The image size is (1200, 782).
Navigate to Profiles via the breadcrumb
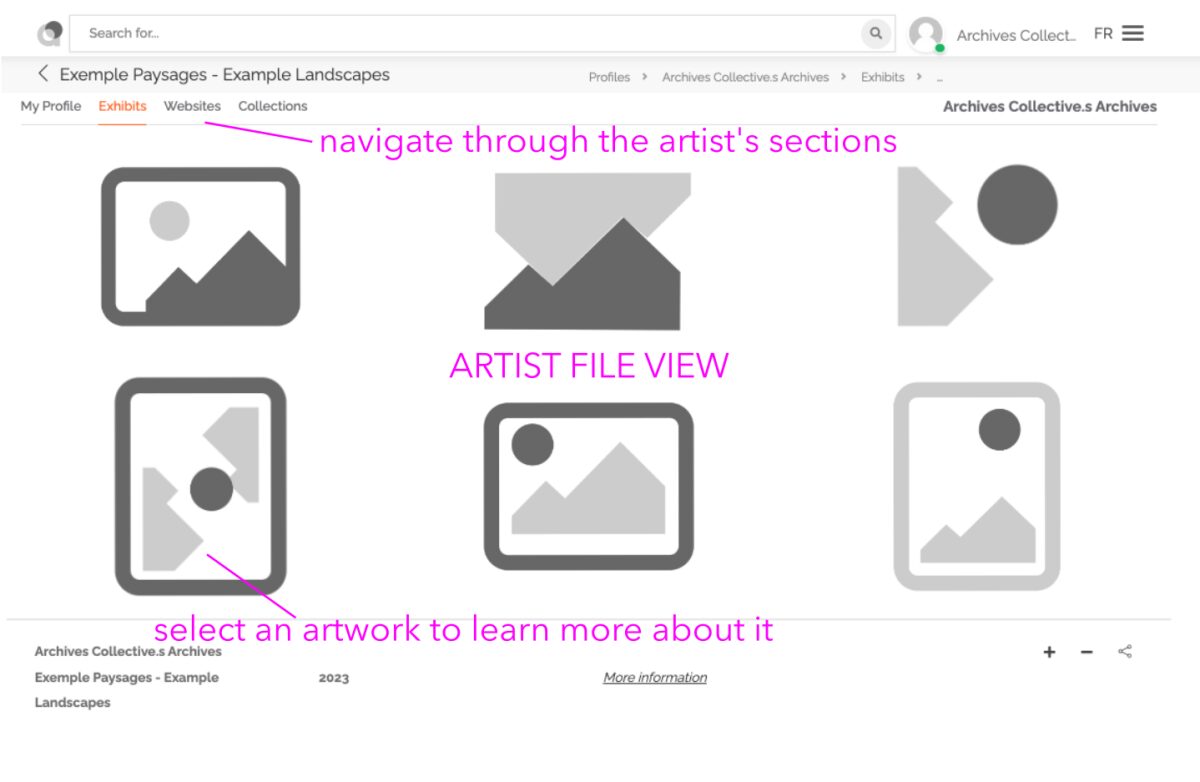tap(608, 77)
